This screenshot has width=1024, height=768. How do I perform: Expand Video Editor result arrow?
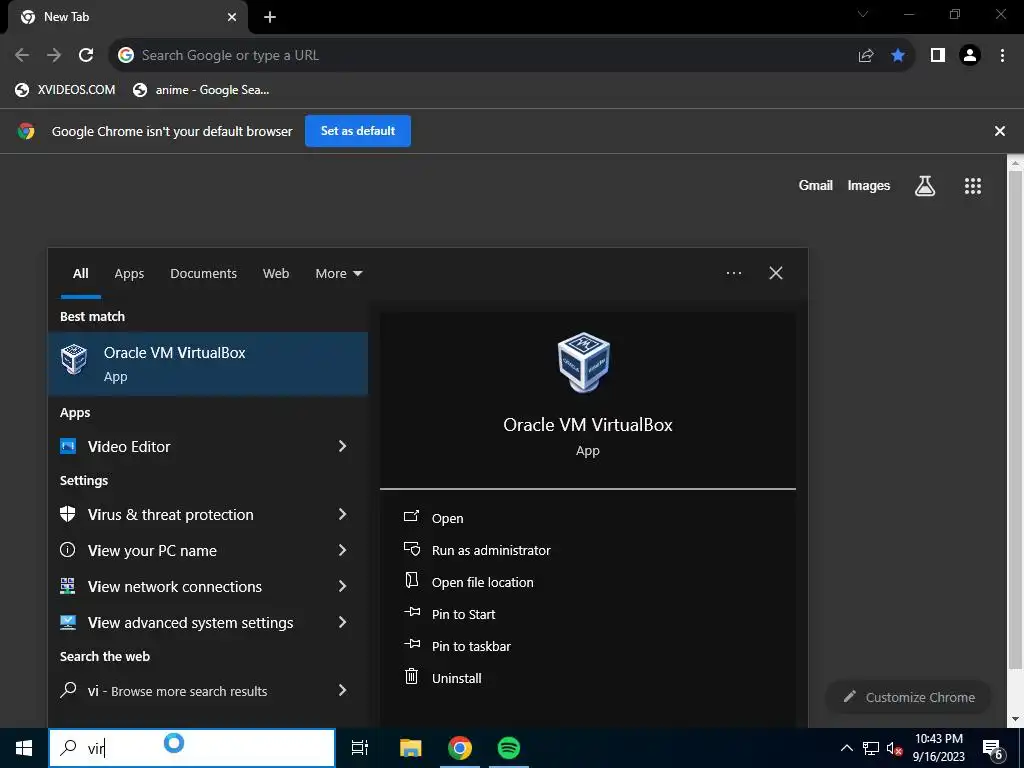pos(342,446)
